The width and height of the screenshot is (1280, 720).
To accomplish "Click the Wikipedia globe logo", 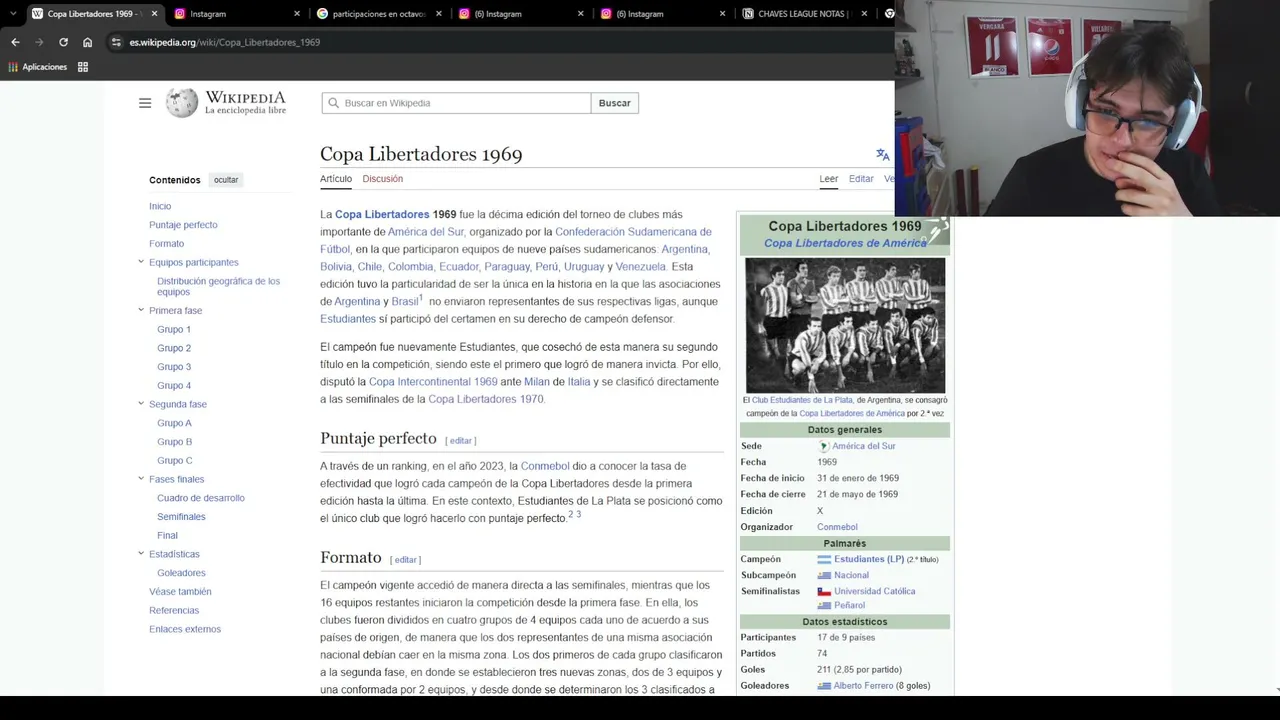I will [182, 103].
